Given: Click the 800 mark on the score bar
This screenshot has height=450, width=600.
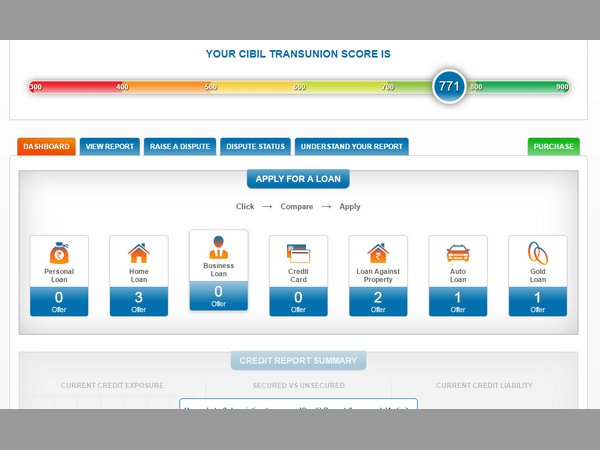Looking at the screenshot, I should (476, 87).
